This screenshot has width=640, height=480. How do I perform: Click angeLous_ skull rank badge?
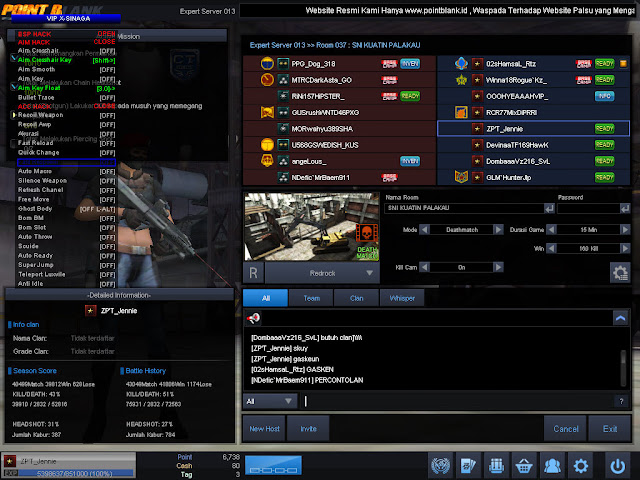[267, 160]
